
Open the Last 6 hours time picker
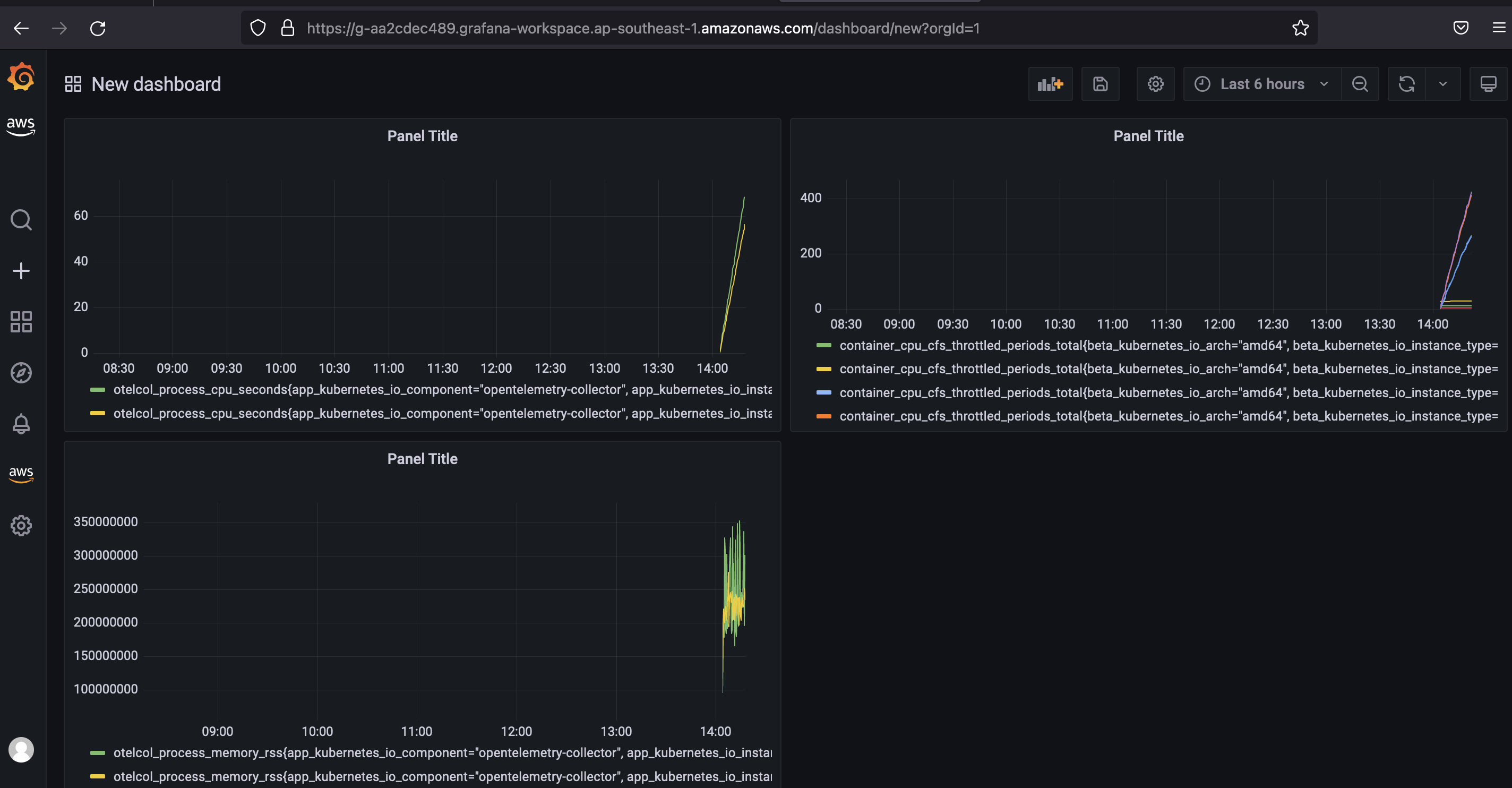click(x=1262, y=84)
